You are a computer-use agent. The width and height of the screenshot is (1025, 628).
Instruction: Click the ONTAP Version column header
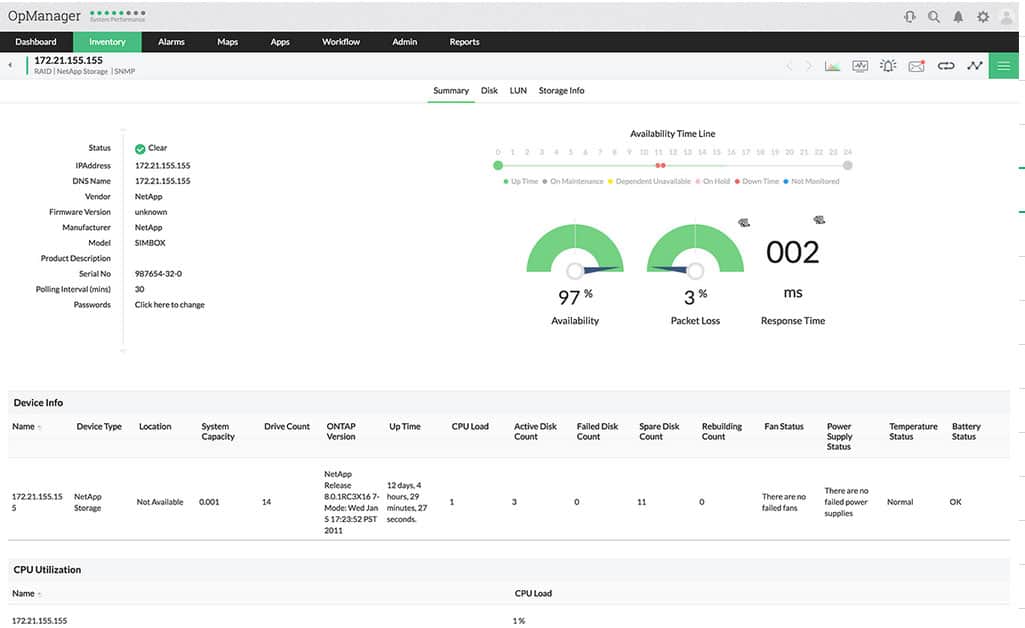(x=341, y=432)
